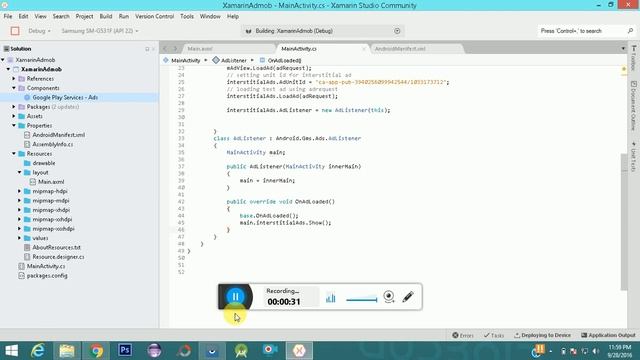Expand the References folder
This screenshot has height=360, width=640.
click(14, 78)
